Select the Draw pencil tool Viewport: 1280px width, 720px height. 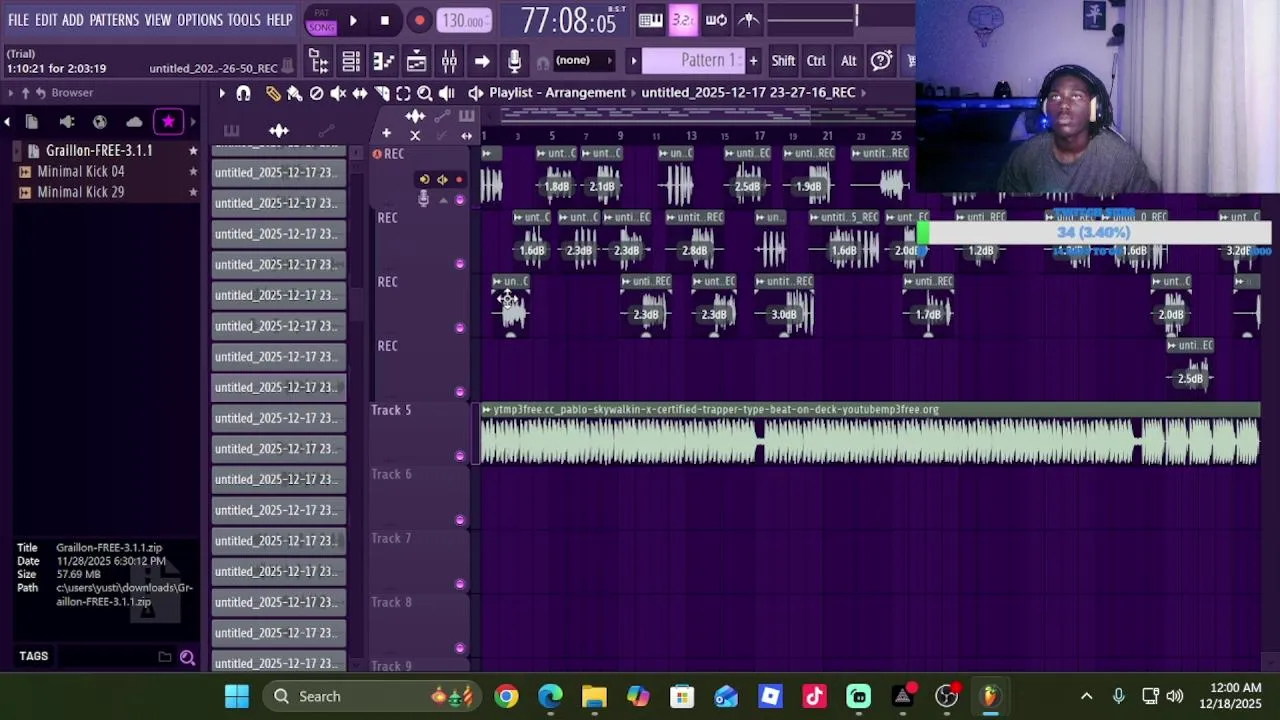pos(273,93)
